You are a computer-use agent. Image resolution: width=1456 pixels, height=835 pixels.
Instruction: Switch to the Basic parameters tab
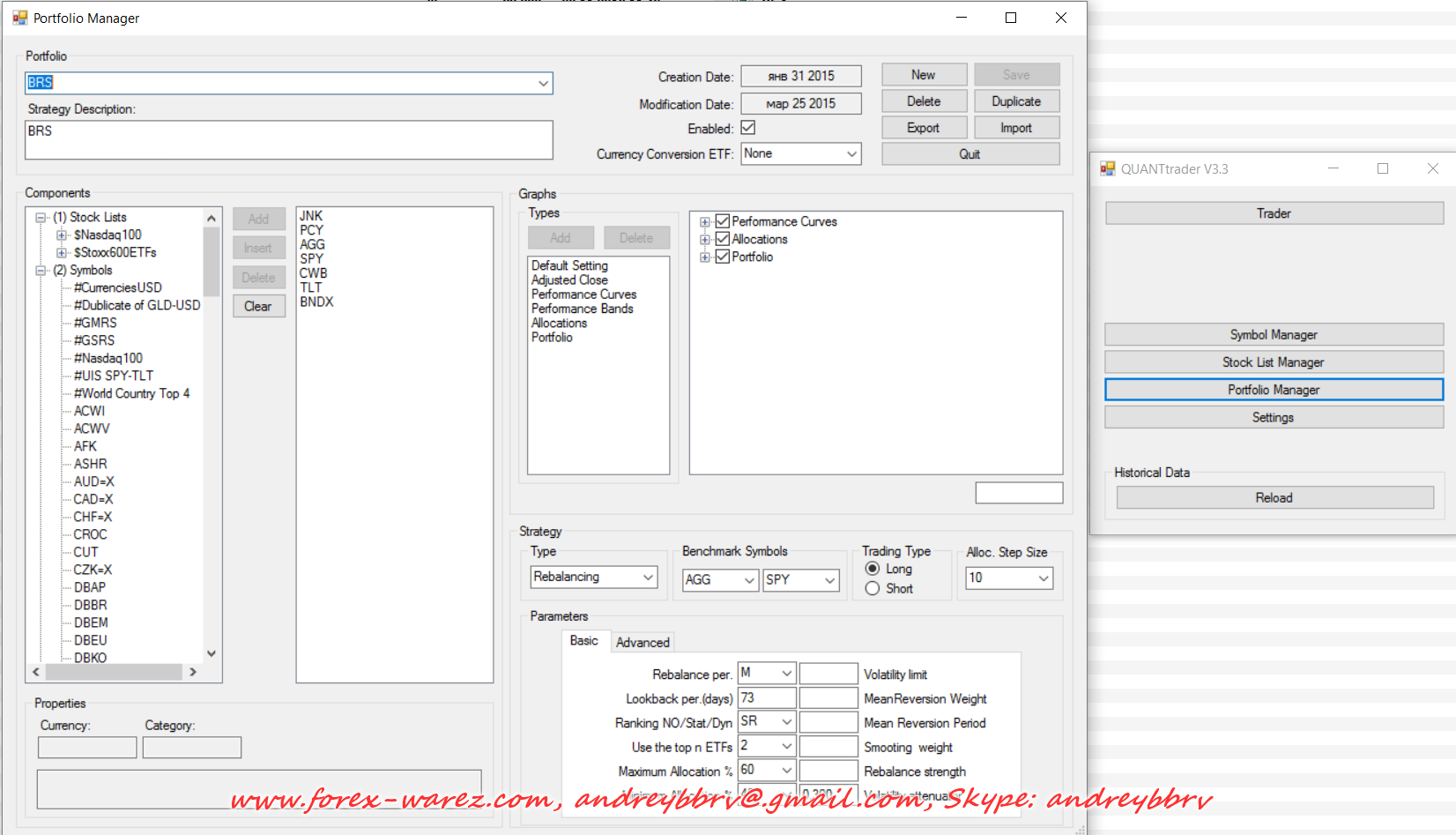coord(583,641)
